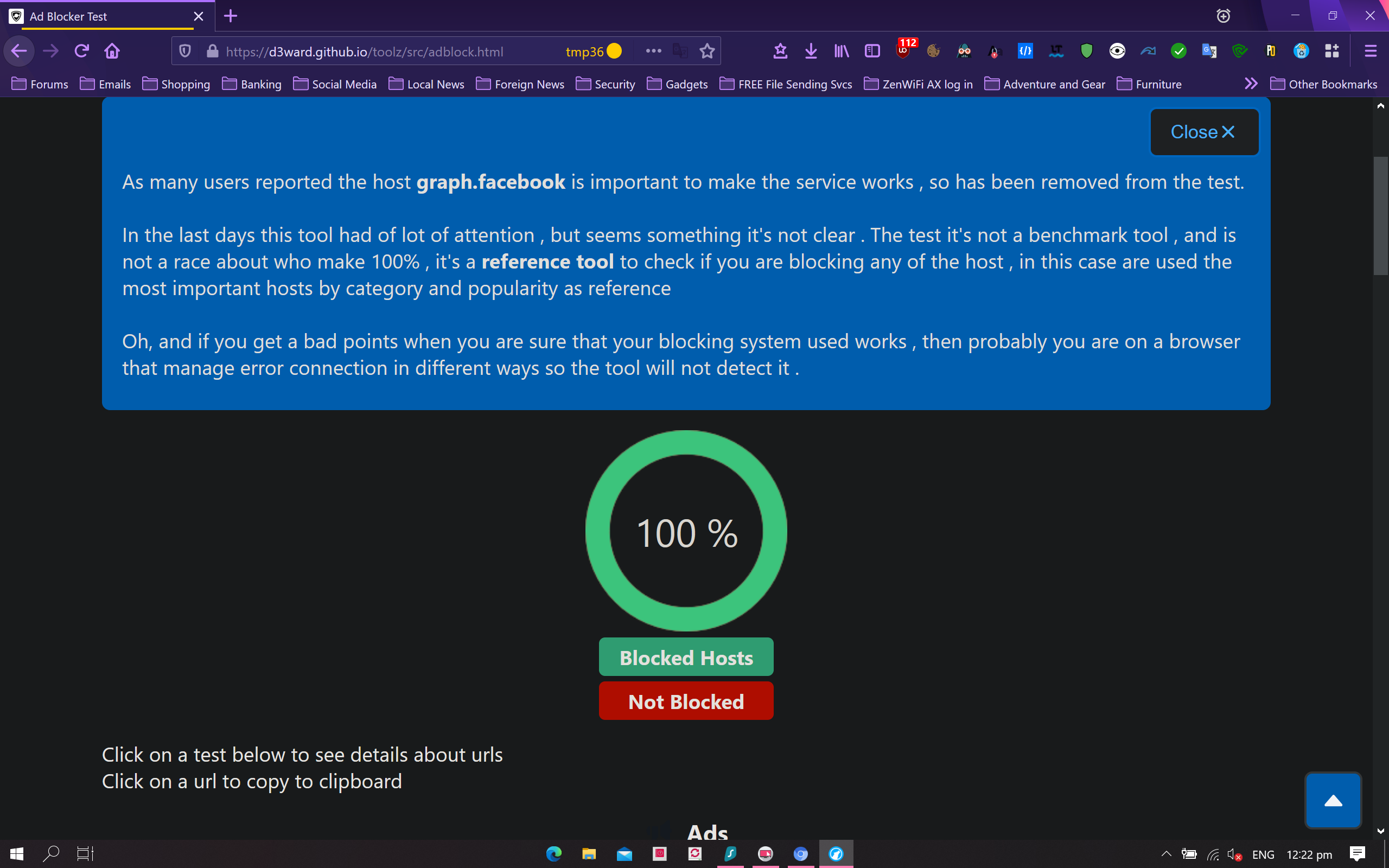Open page actions three-dot menu

653,51
